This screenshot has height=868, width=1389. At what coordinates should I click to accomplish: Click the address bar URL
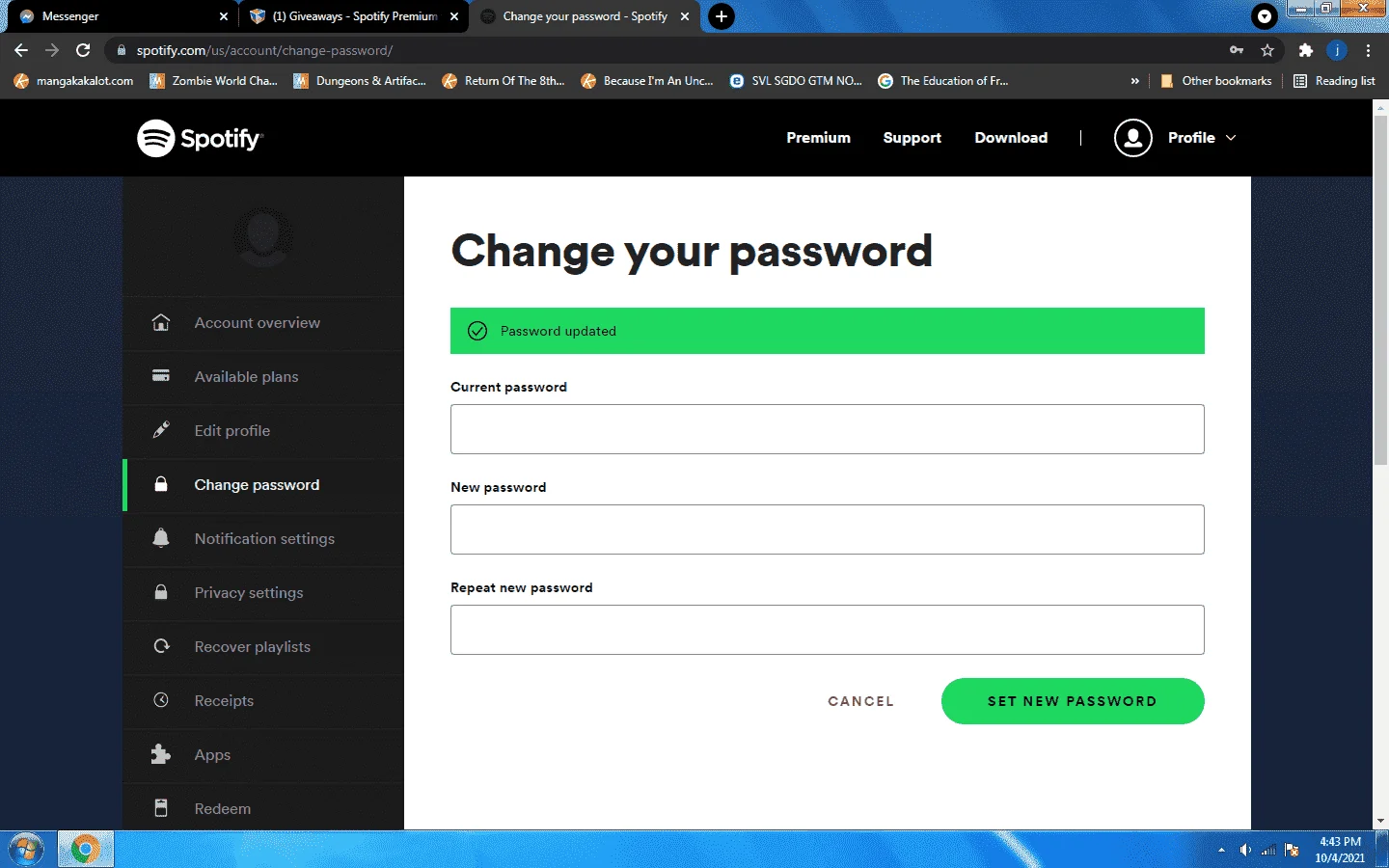click(264, 50)
